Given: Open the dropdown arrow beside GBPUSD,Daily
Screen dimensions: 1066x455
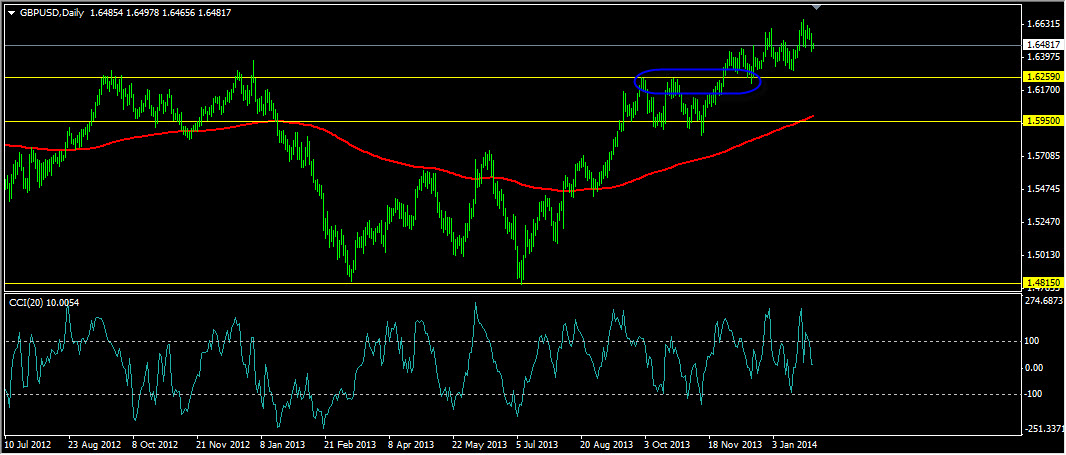Looking at the screenshot, I should 11,12.
